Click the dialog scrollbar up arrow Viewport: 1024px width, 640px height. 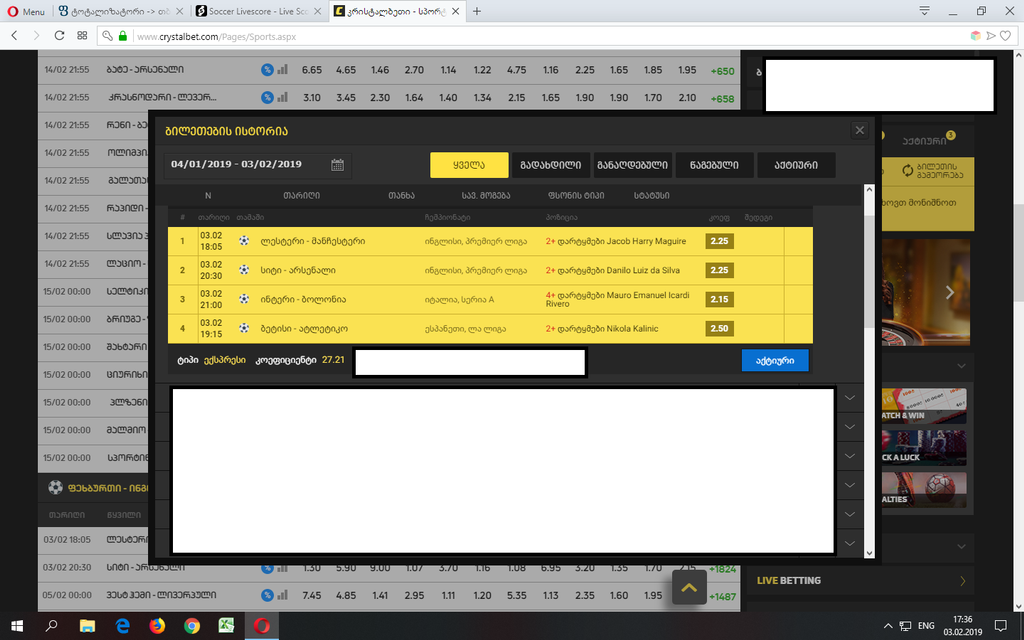[869, 190]
